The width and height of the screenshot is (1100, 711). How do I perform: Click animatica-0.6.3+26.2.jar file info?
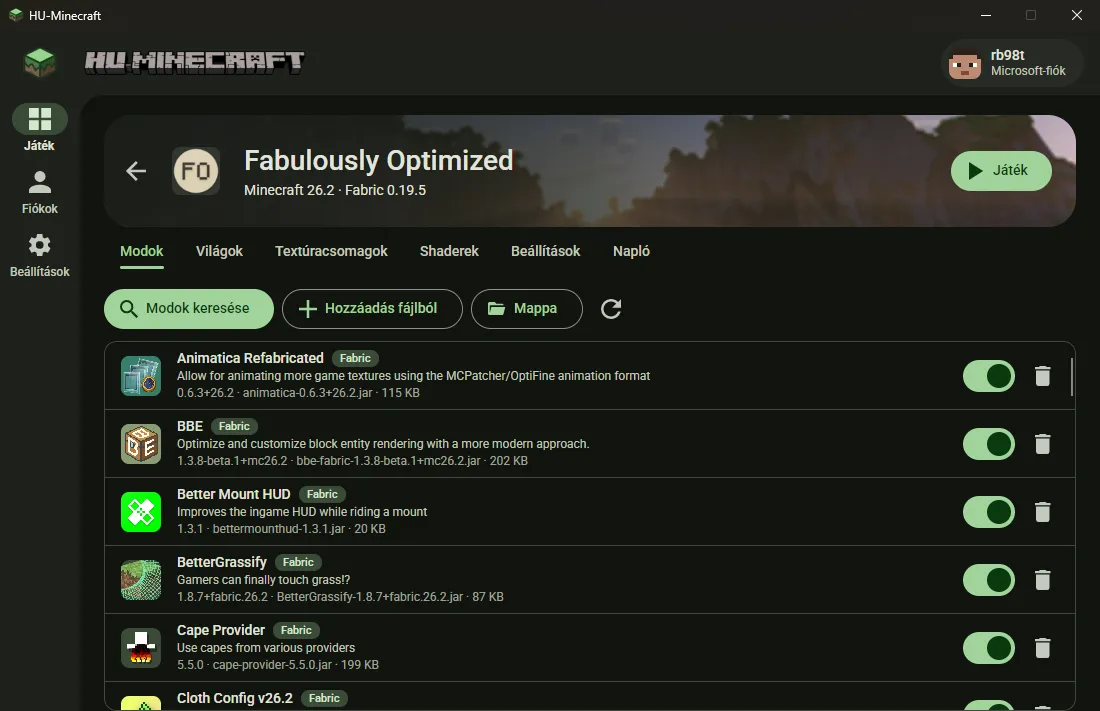[x=298, y=393]
